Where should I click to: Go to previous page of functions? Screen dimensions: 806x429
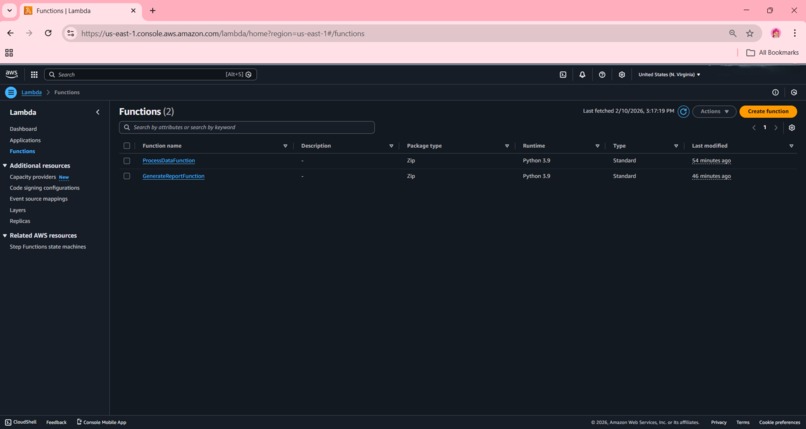tap(754, 127)
